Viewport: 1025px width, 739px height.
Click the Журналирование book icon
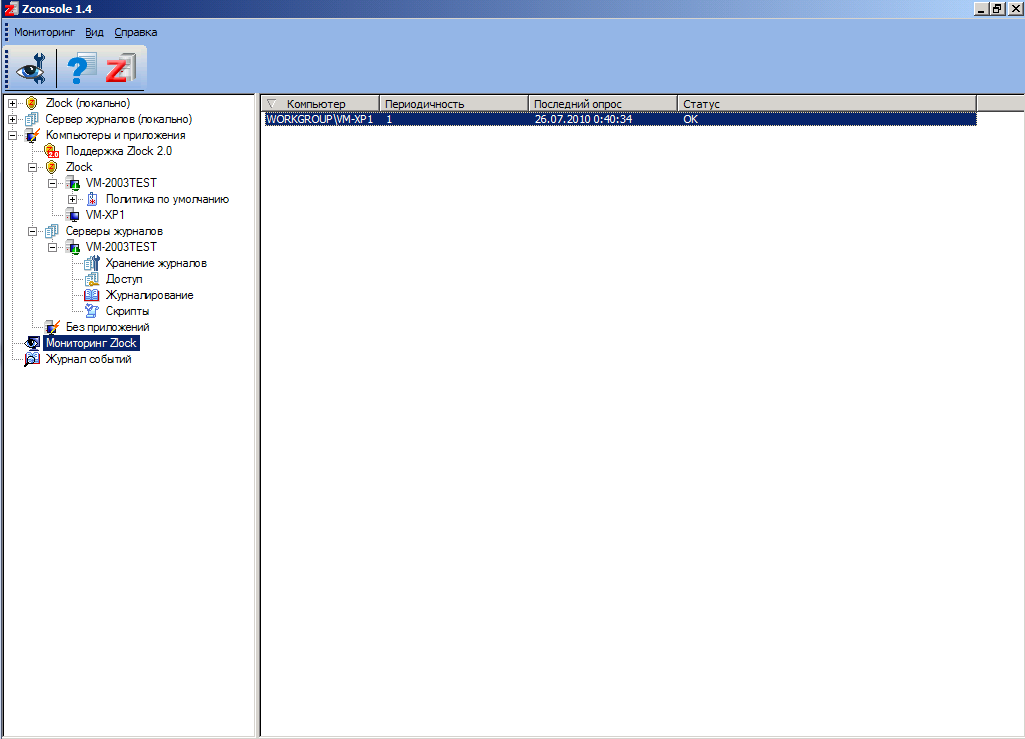(x=92, y=296)
